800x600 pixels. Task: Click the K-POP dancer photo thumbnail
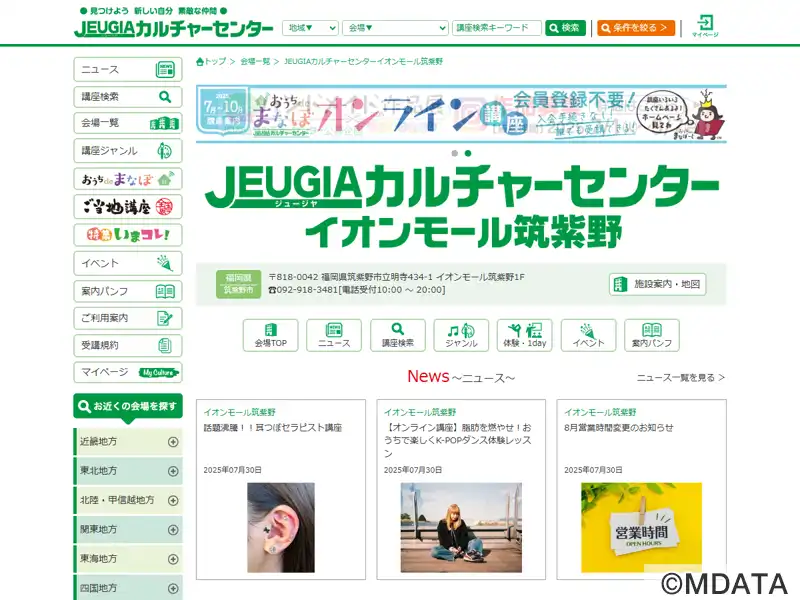click(461, 528)
